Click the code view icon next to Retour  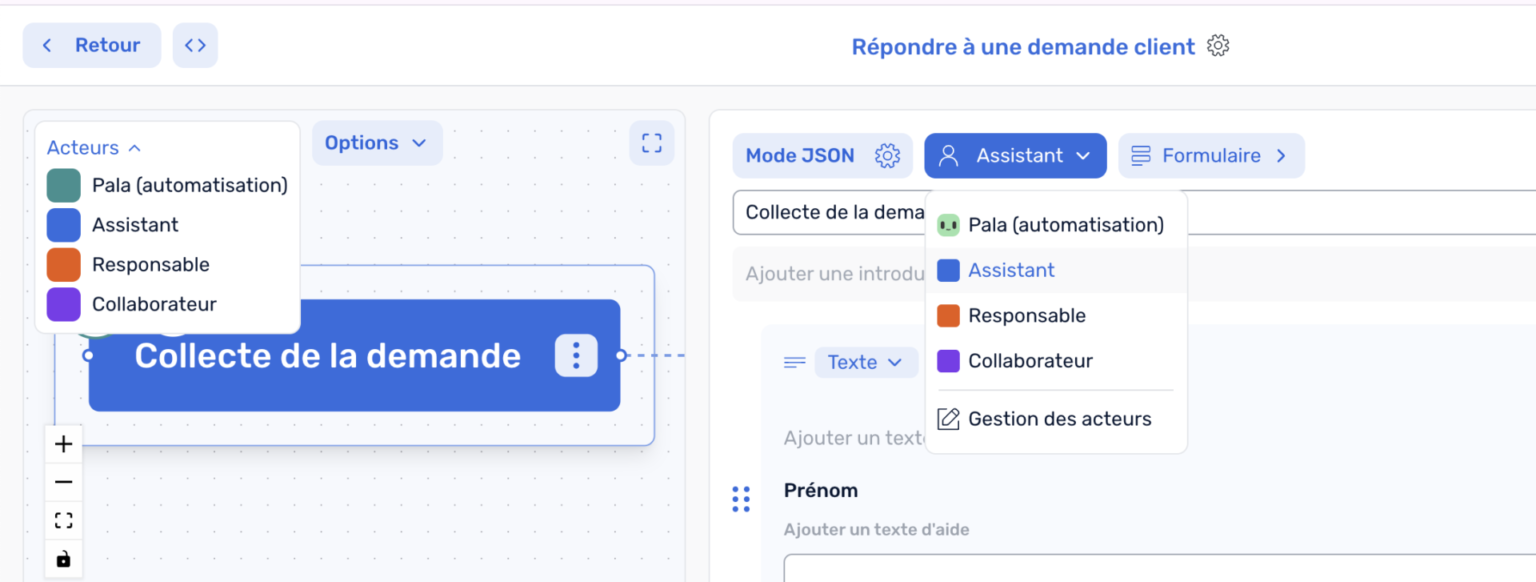pos(195,44)
